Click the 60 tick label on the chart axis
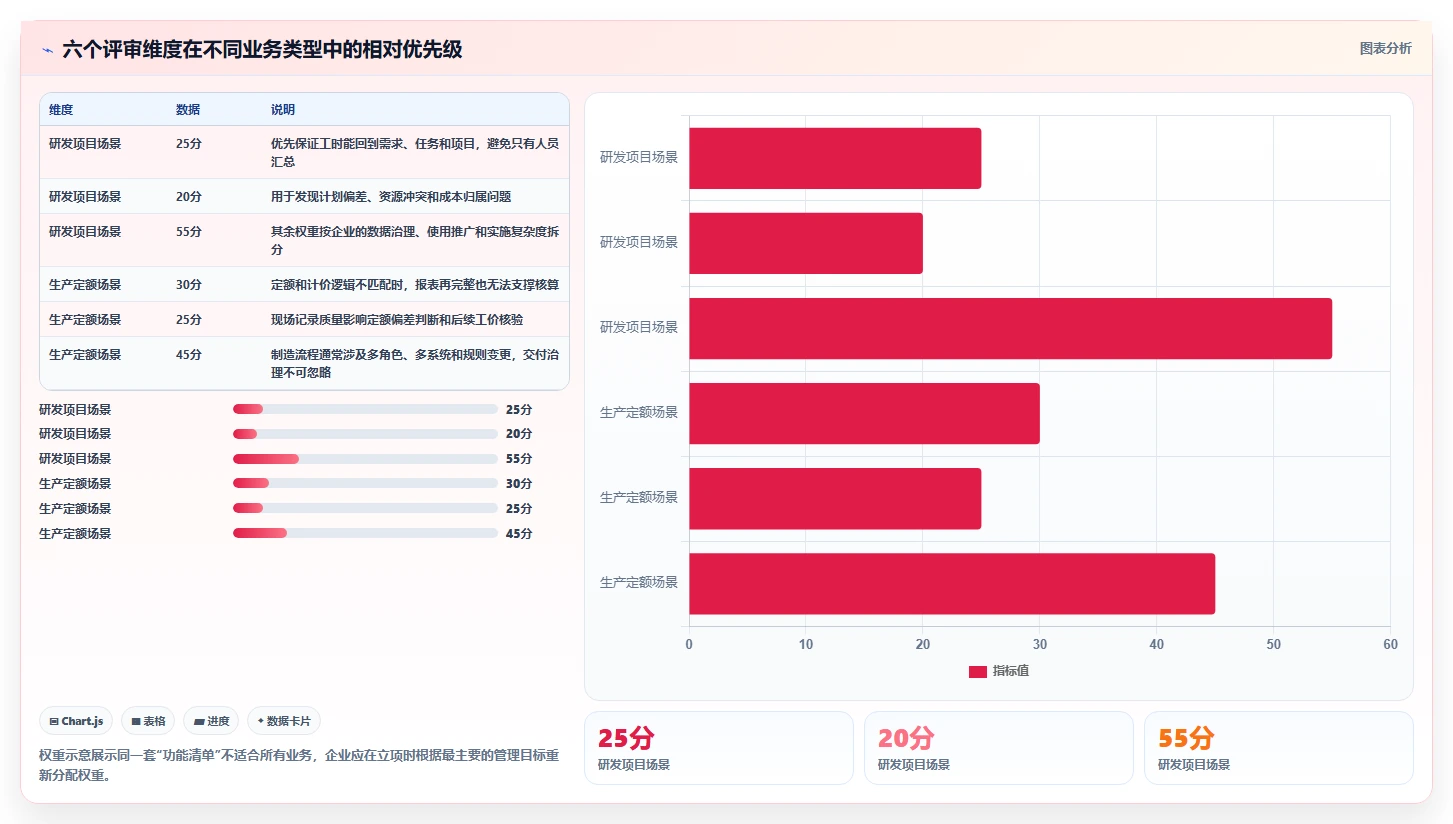Viewport: 1453px width, 824px height. coord(1390,645)
